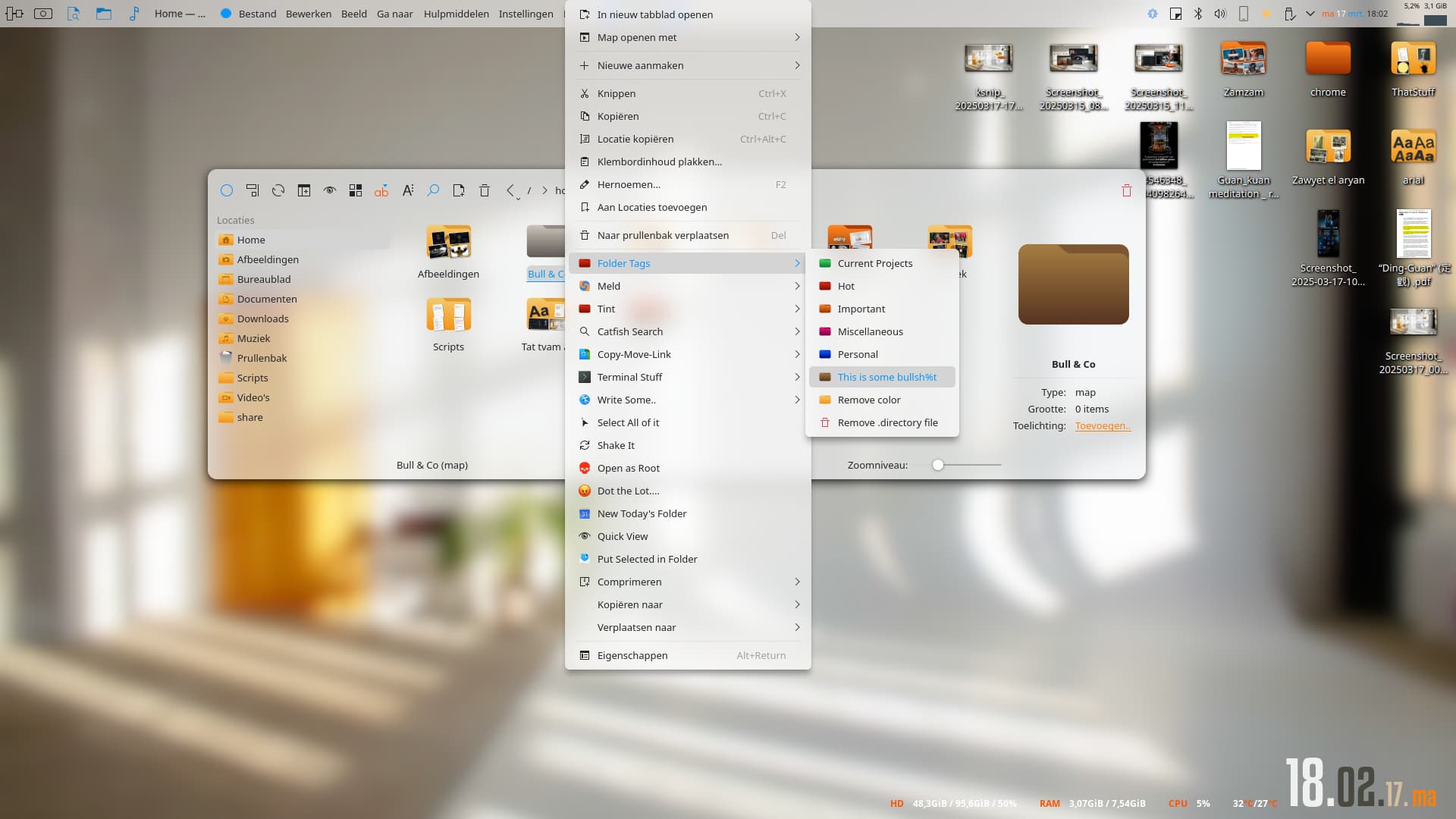Viewport: 1456px width, 819px height.
Task: Expand the Tint submenu
Action: click(688, 309)
